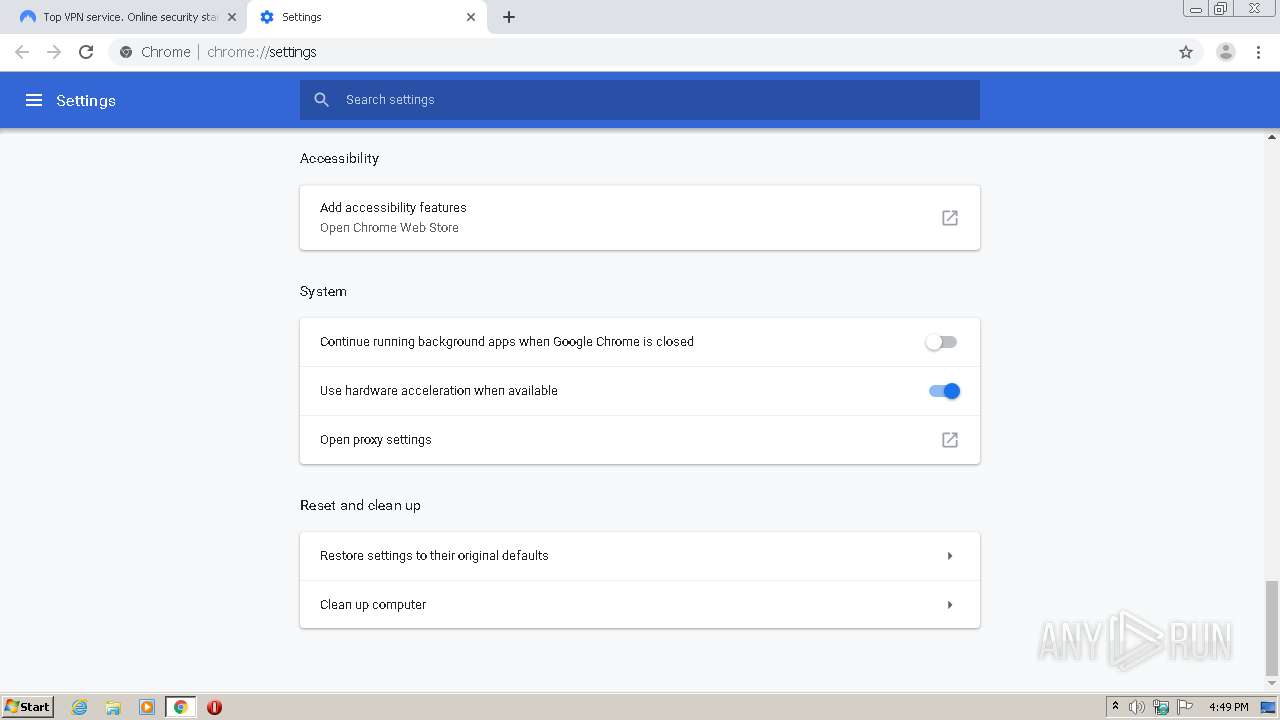Open the Settings hamburger menu
The image size is (1280, 720).
[x=34, y=100]
